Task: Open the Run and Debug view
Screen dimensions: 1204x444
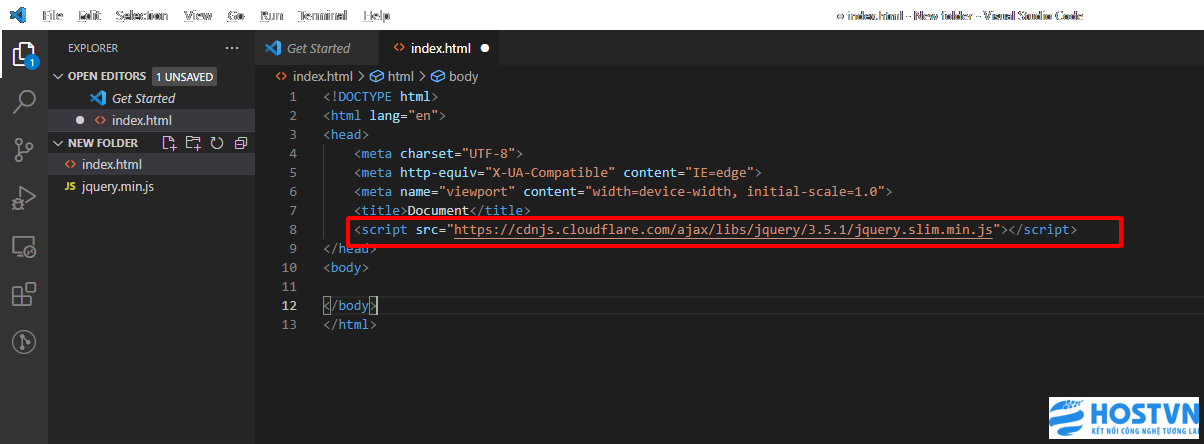Action: 23,198
